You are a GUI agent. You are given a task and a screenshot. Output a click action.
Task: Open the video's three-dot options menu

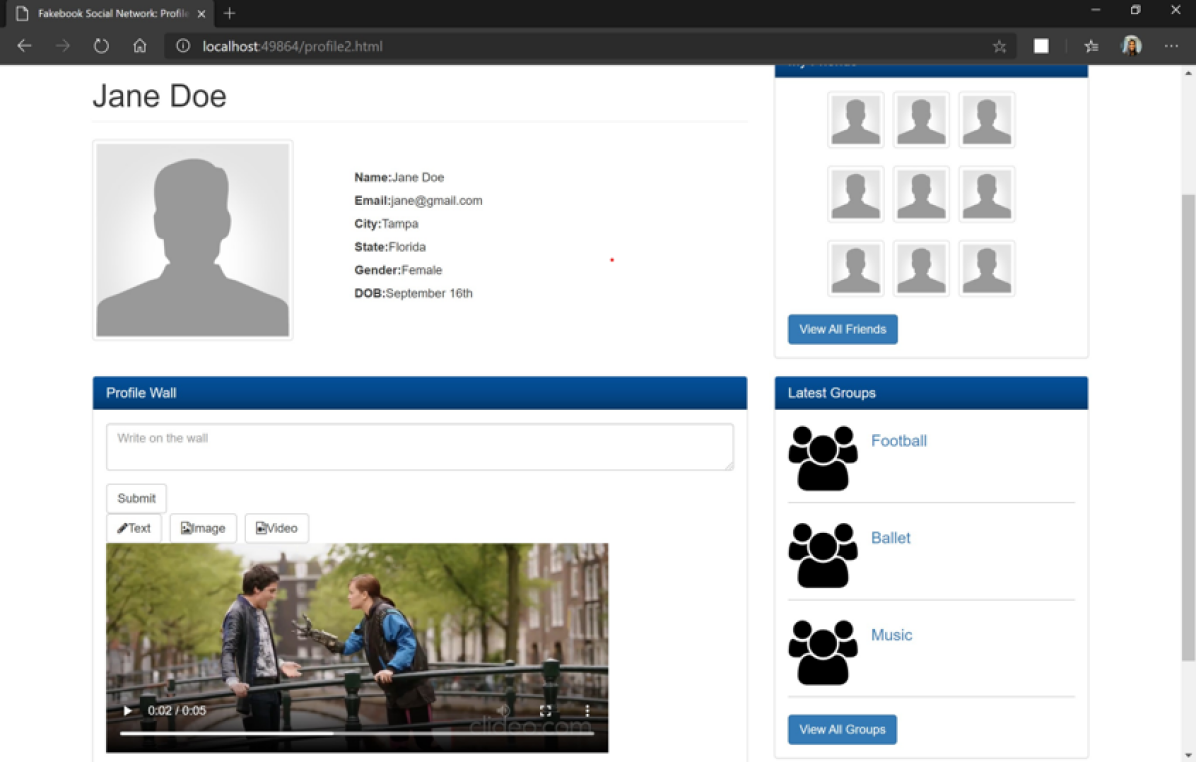click(x=587, y=711)
